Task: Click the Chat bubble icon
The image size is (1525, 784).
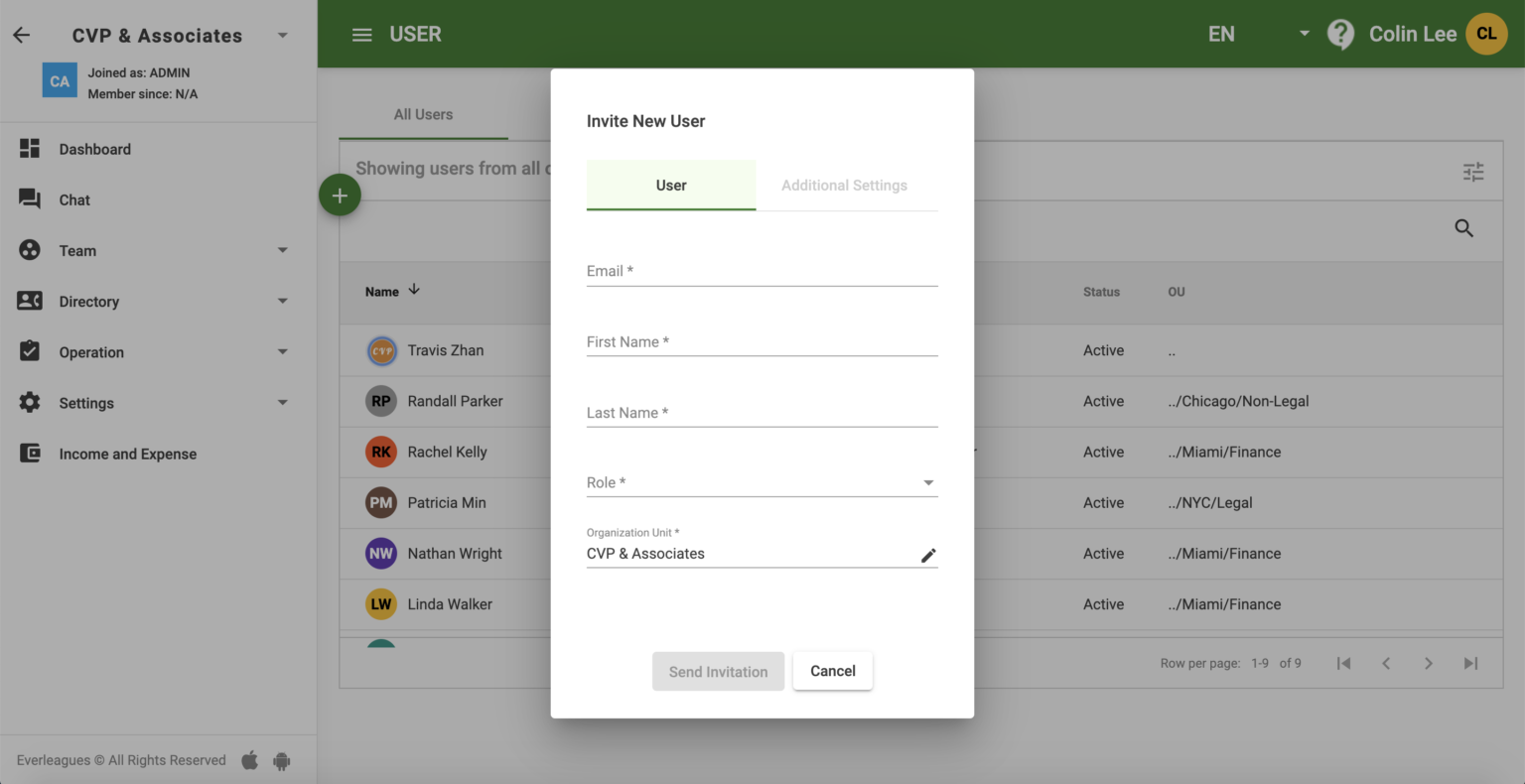Action: [30, 199]
